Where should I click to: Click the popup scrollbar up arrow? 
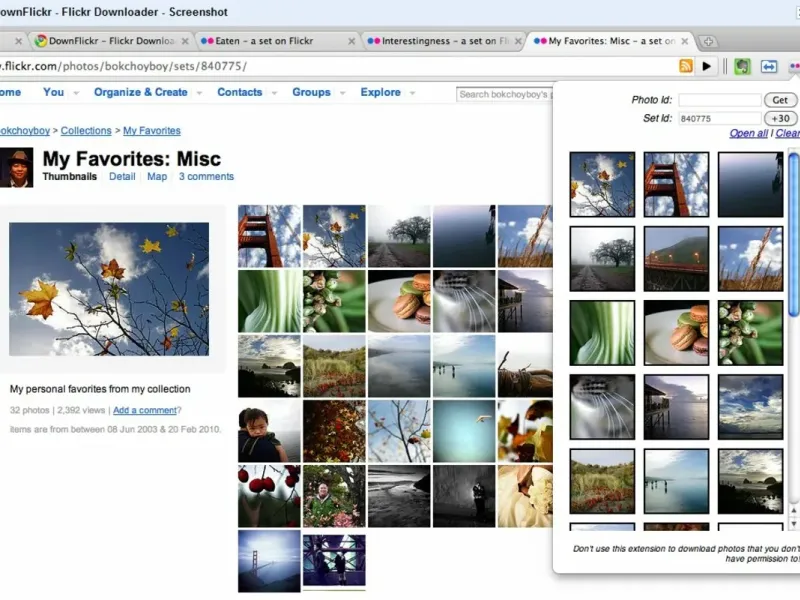[x=793, y=510]
